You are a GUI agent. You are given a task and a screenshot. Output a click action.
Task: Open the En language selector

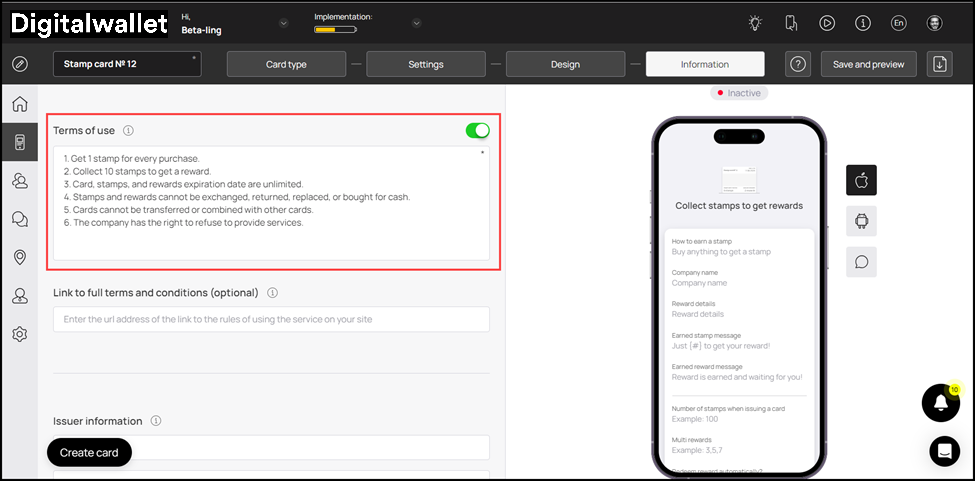click(x=899, y=23)
